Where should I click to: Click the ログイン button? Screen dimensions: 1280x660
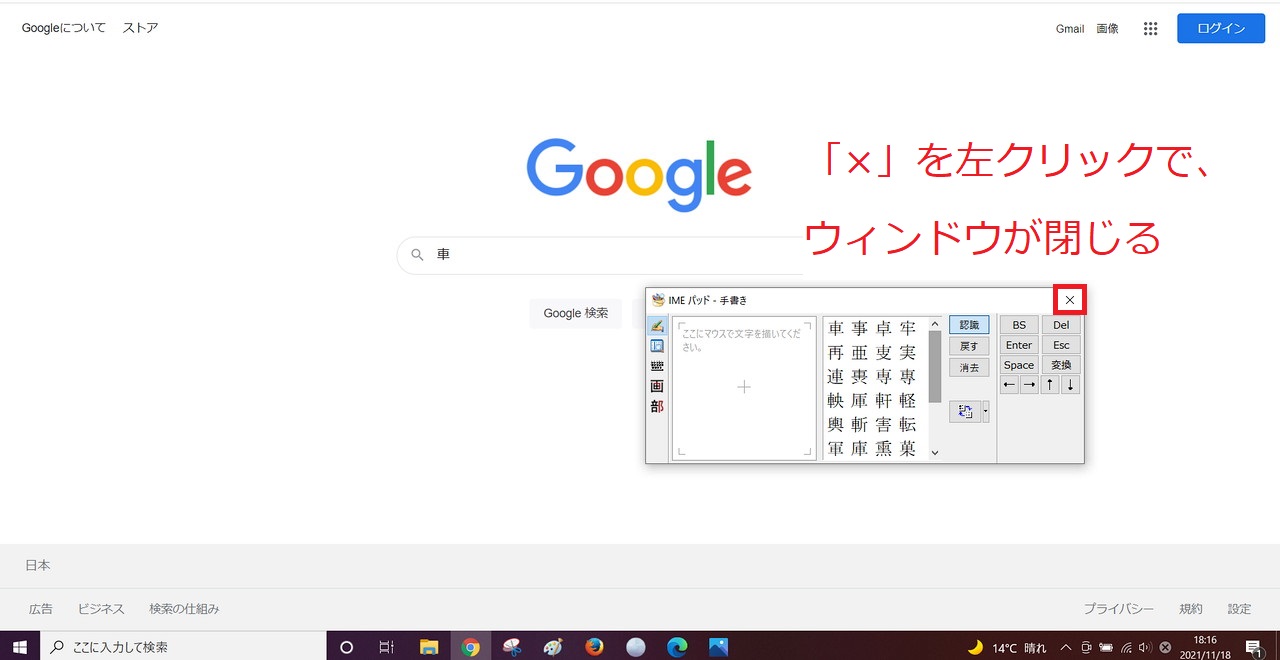(x=1221, y=28)
